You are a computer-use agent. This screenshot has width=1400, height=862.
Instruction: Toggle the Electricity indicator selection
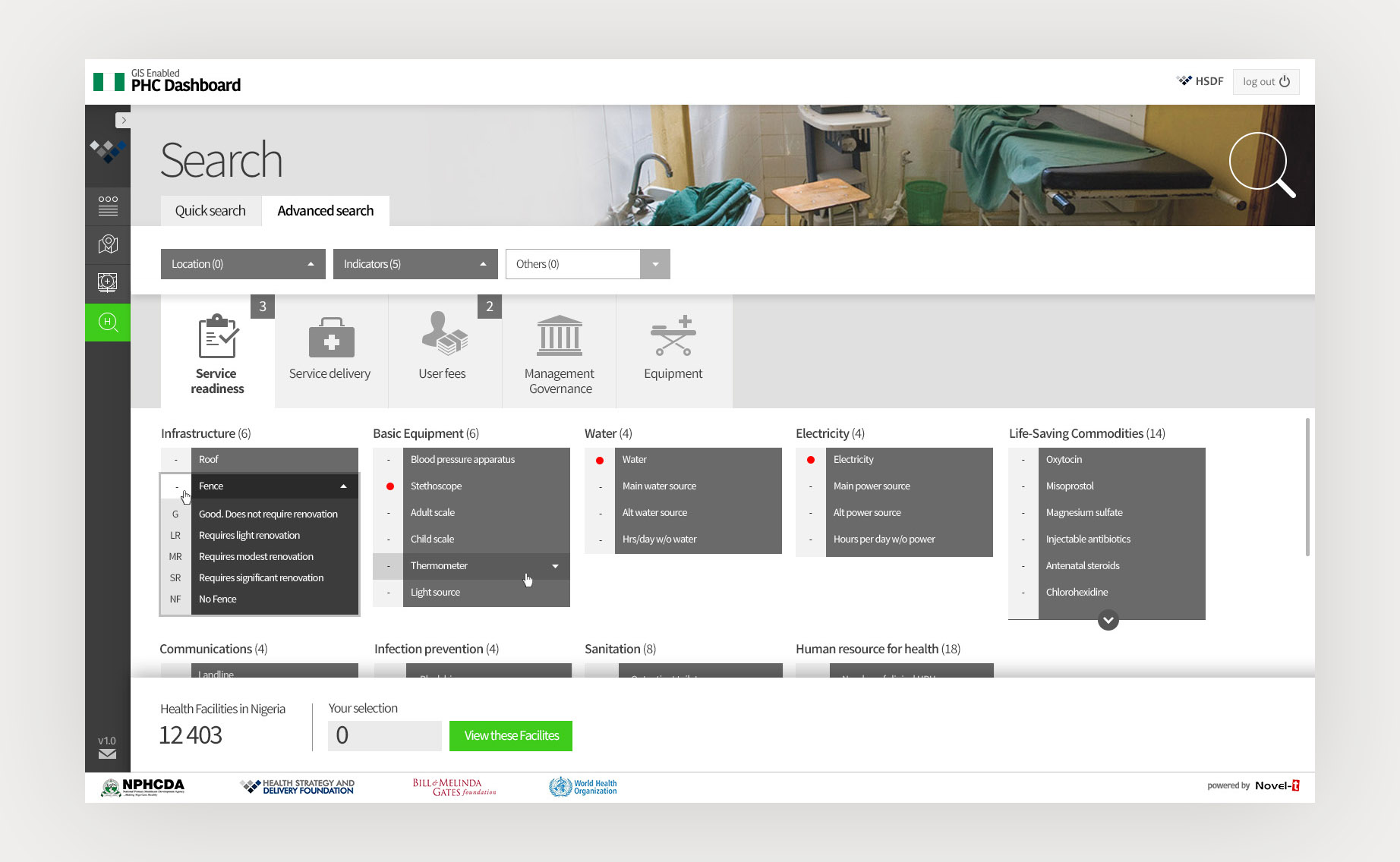[x=811, y=460]
